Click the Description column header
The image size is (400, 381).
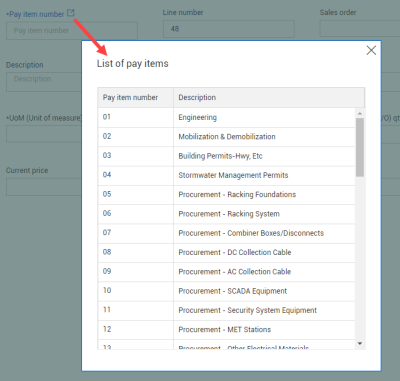269,98
